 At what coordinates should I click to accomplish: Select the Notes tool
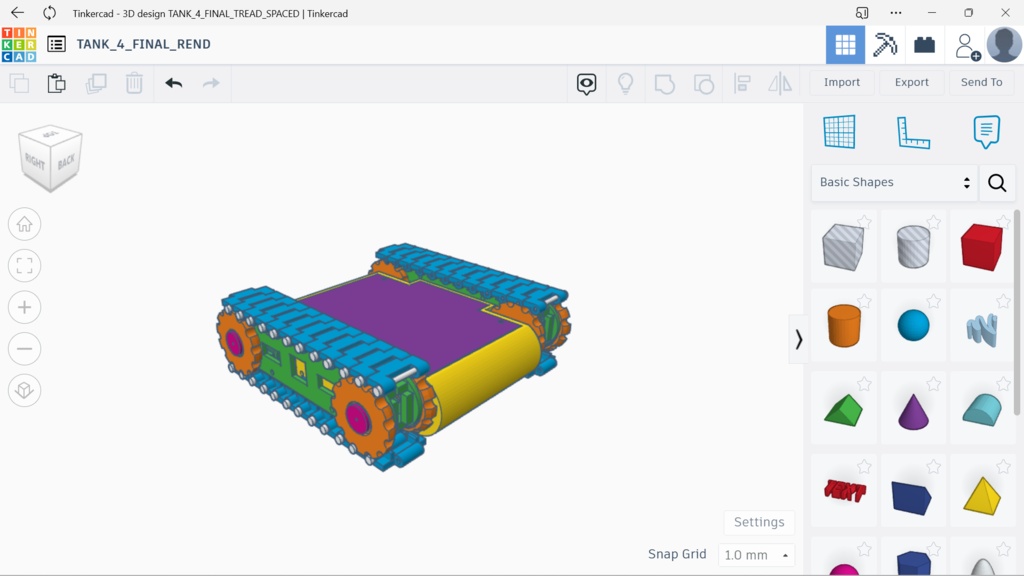[986, 132]
